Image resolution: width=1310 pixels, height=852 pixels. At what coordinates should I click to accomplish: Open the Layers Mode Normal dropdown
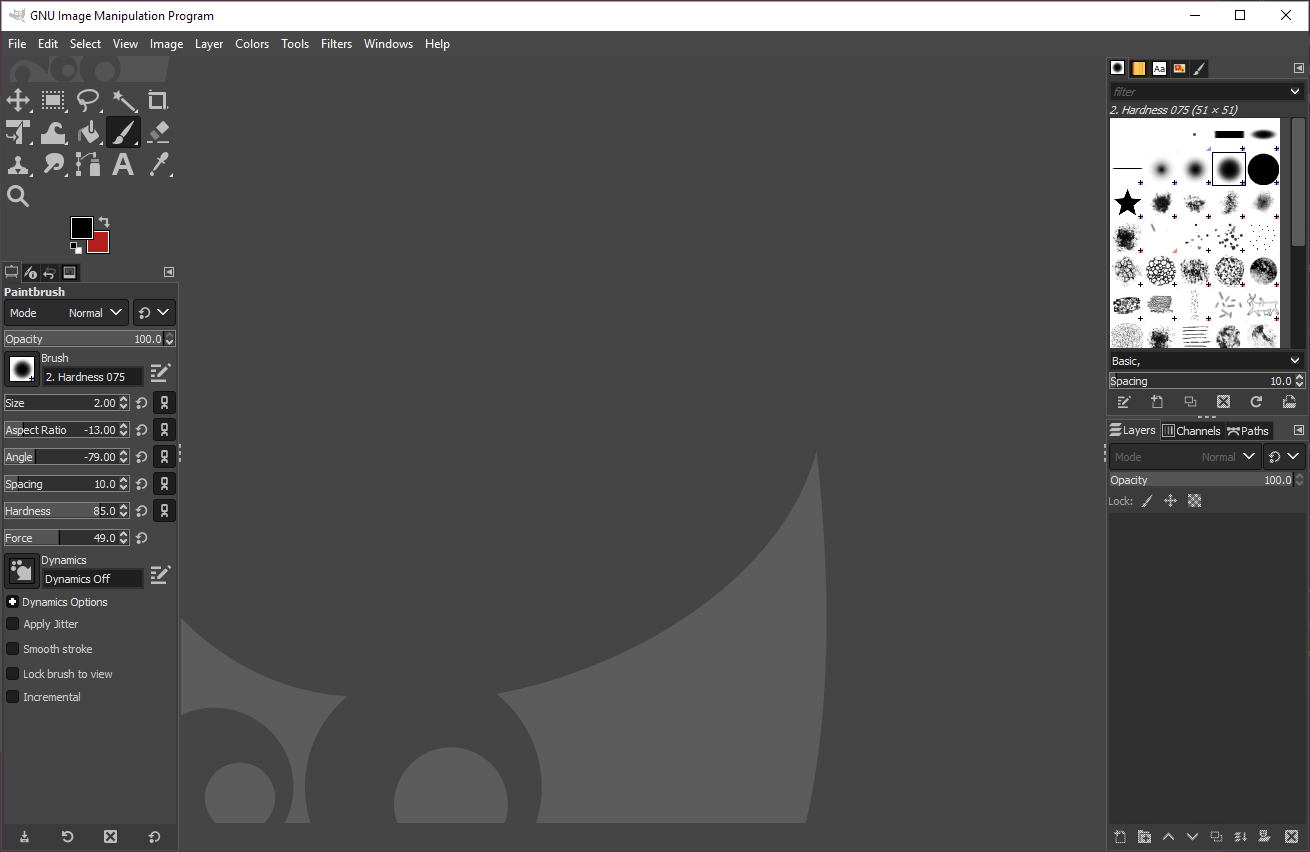coord(1184,457)
